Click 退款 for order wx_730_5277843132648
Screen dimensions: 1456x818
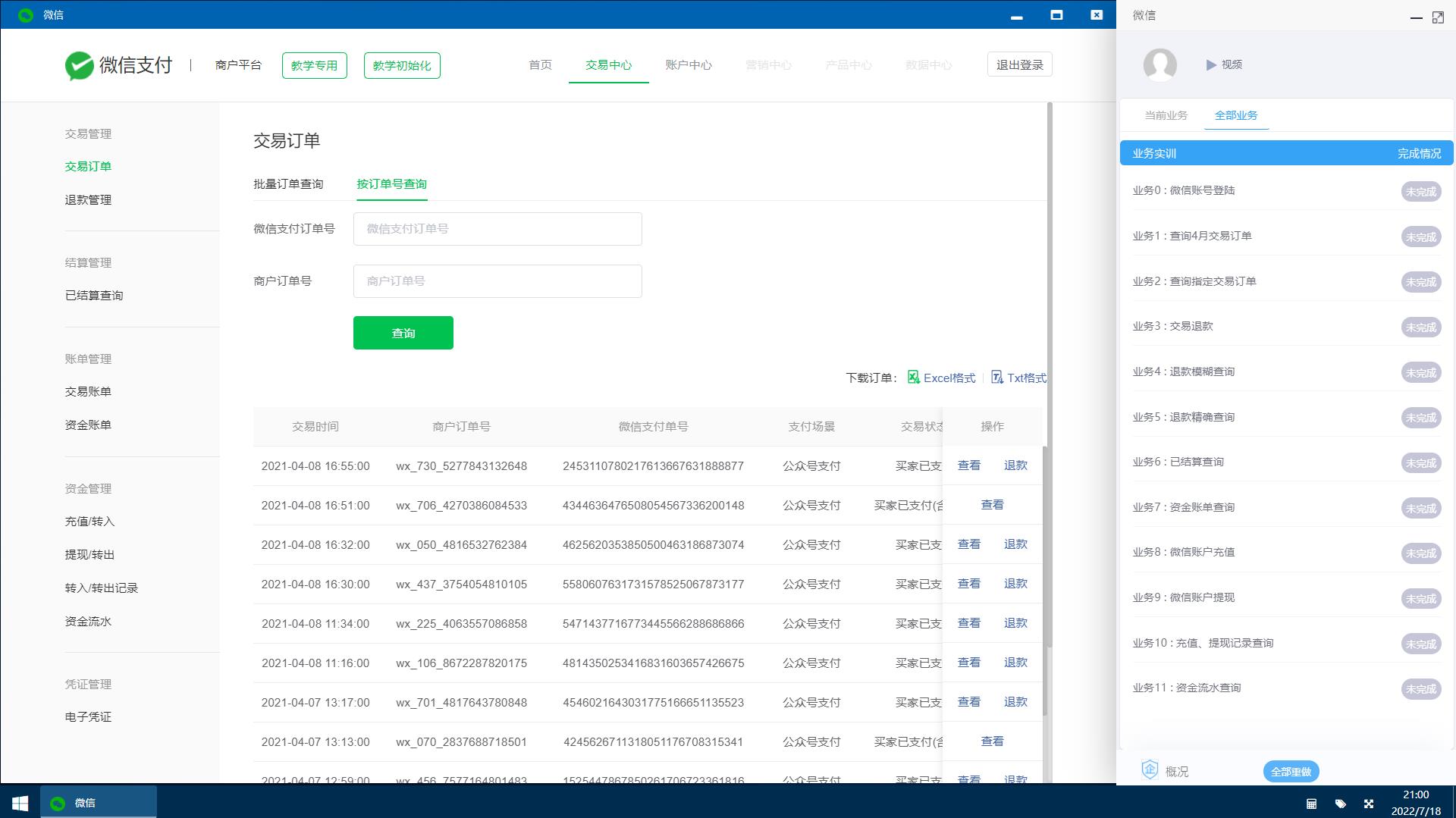(x=1015, y=465)
